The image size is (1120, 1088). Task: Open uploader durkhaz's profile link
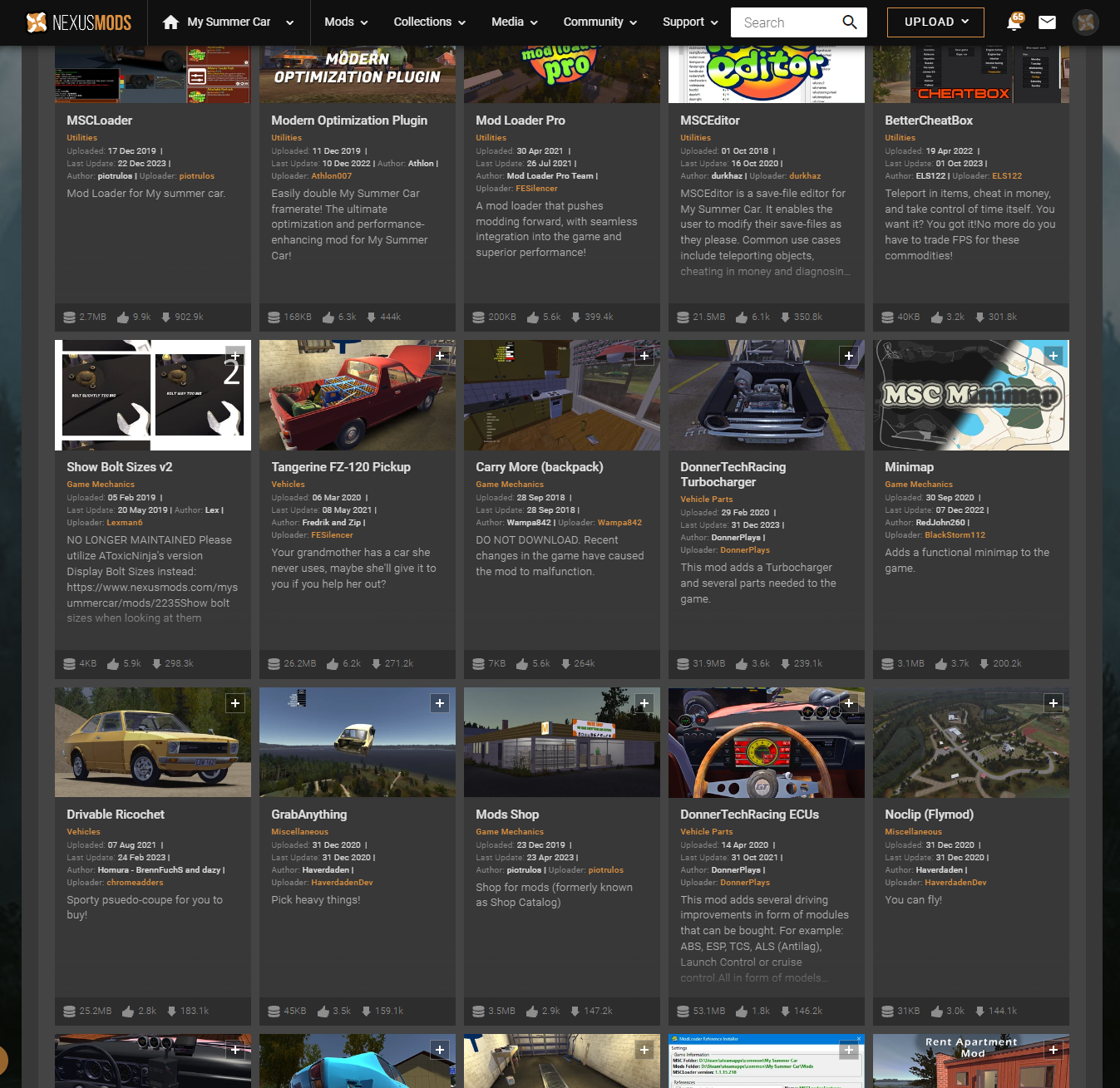(805, 176)
